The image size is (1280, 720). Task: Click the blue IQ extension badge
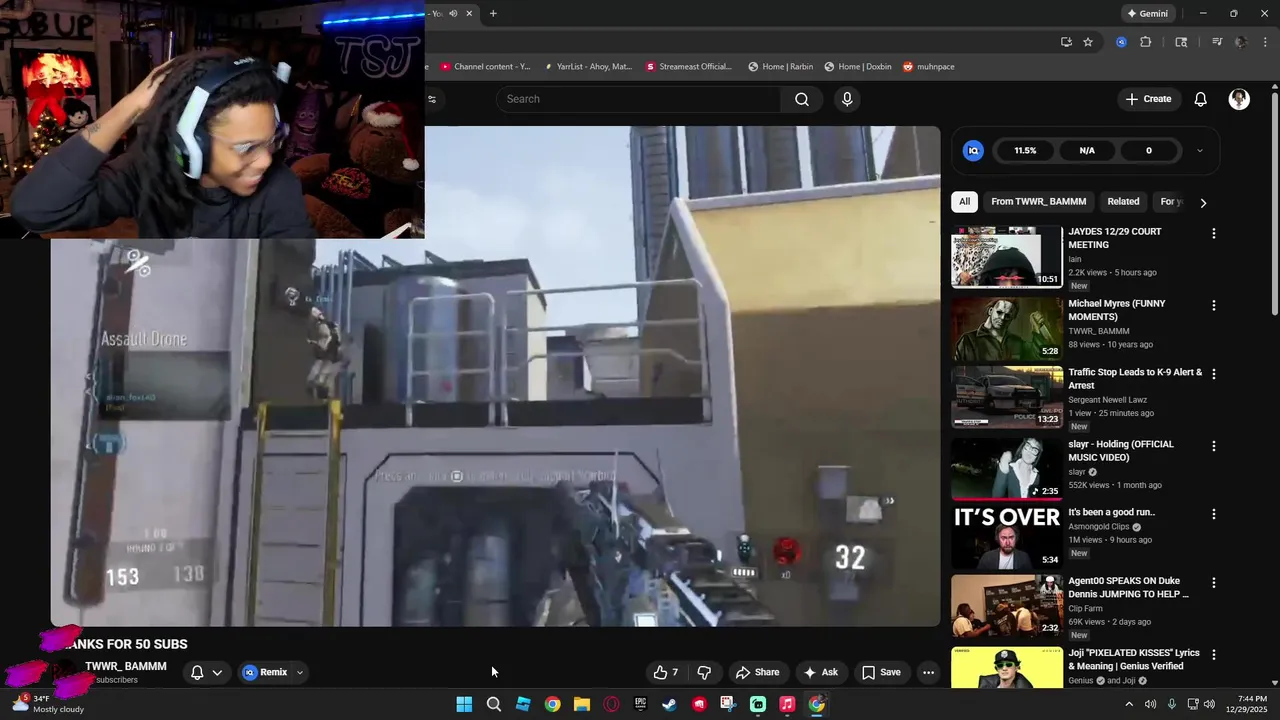click(973, 150)
